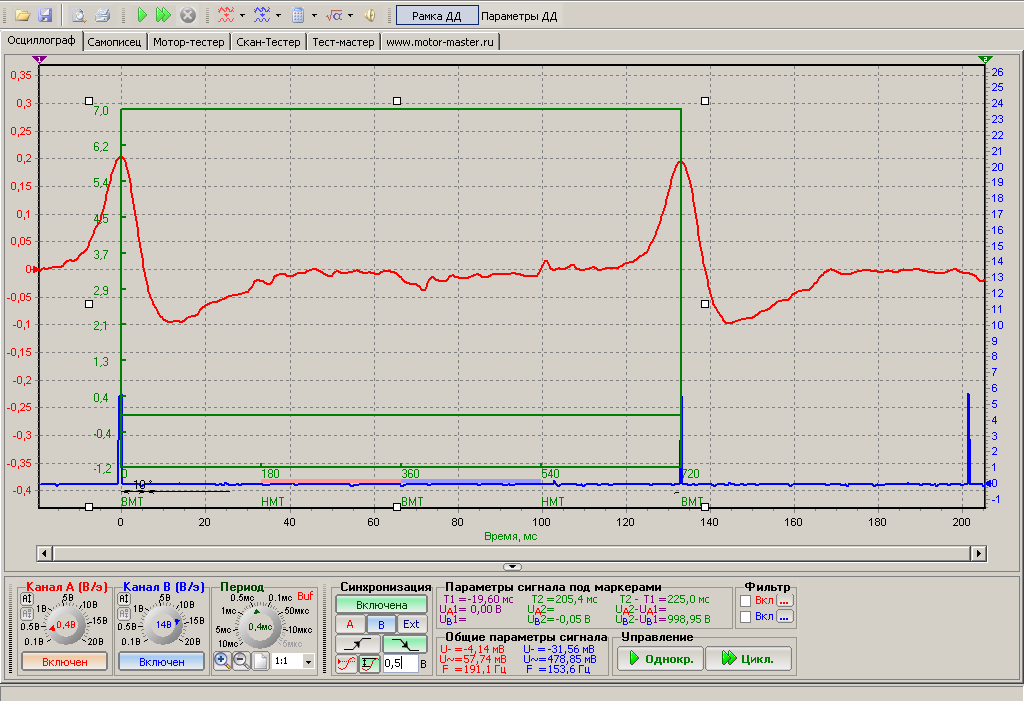Screen dimensions: 1024x702
Task: Open the Самописец tab
Action: (x=115, y=42)
